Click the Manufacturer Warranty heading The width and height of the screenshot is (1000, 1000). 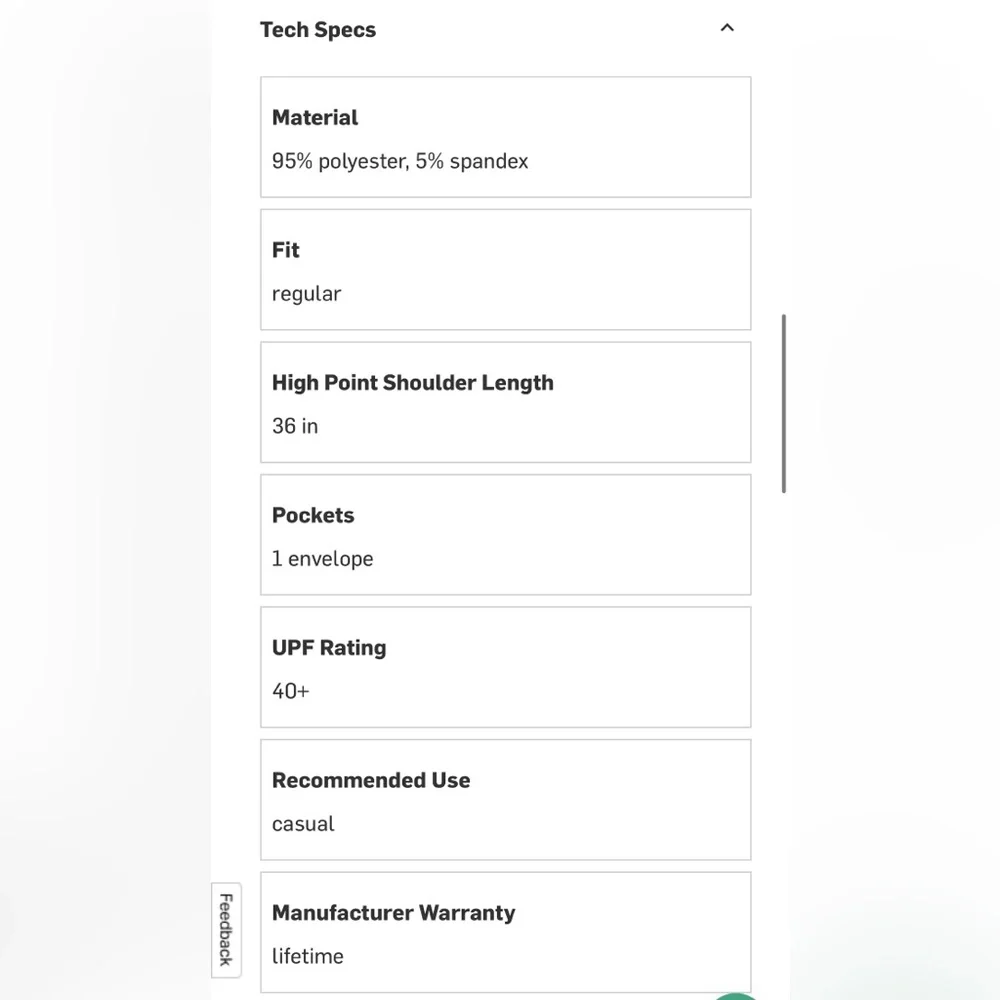click(393, 913)
